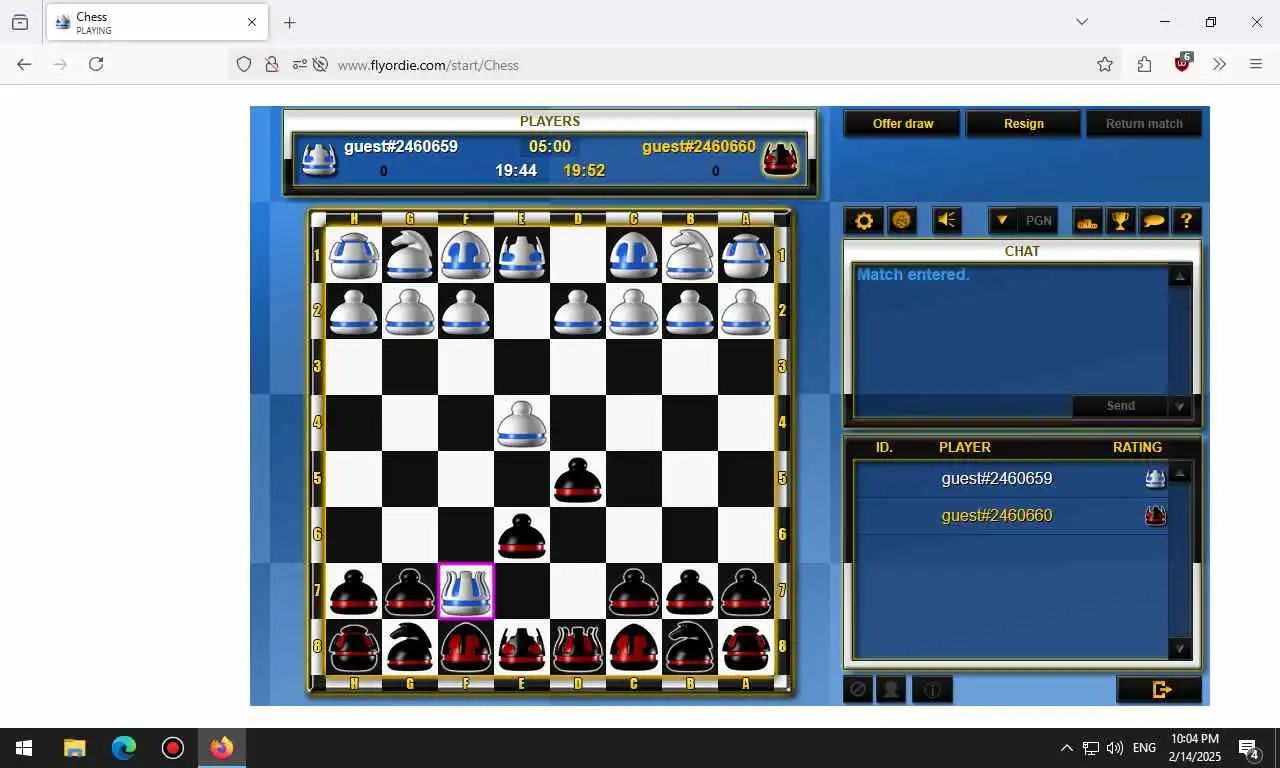
Task: Click the exit room door icon
Action: tap(1160, 689)
